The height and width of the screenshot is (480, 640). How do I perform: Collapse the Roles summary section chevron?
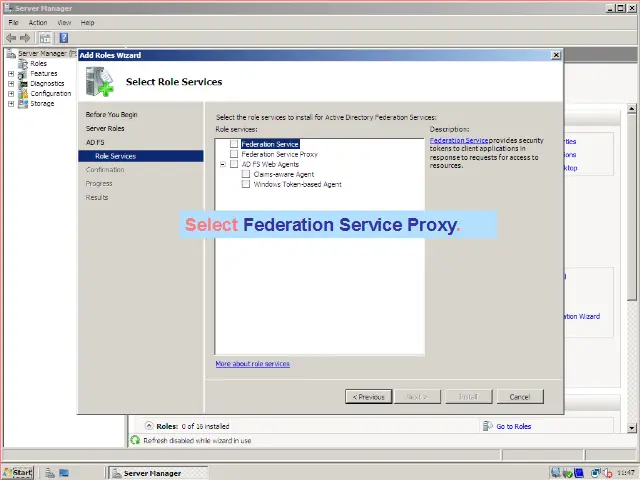[x=149, y=426]
